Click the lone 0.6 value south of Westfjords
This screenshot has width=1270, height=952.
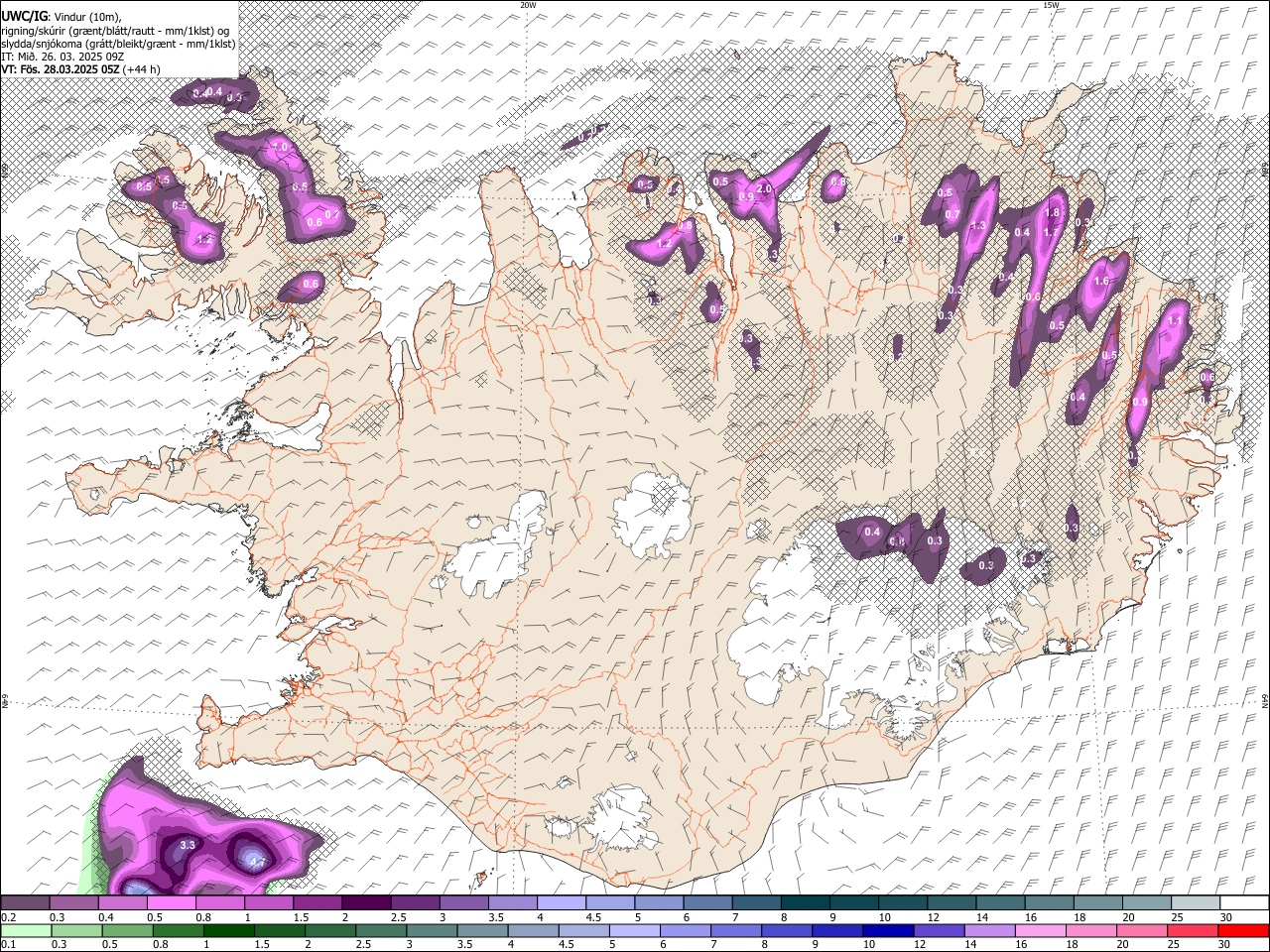311,285
